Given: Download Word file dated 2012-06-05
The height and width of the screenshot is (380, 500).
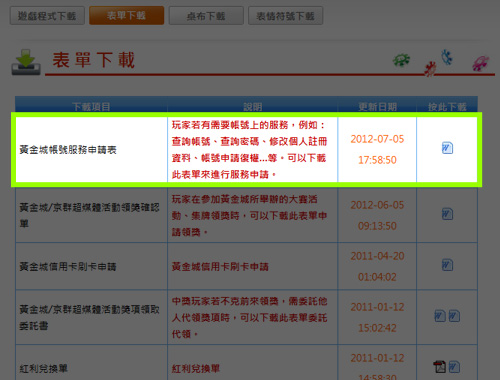Looking at the screenshot, I should click(447, 214).
